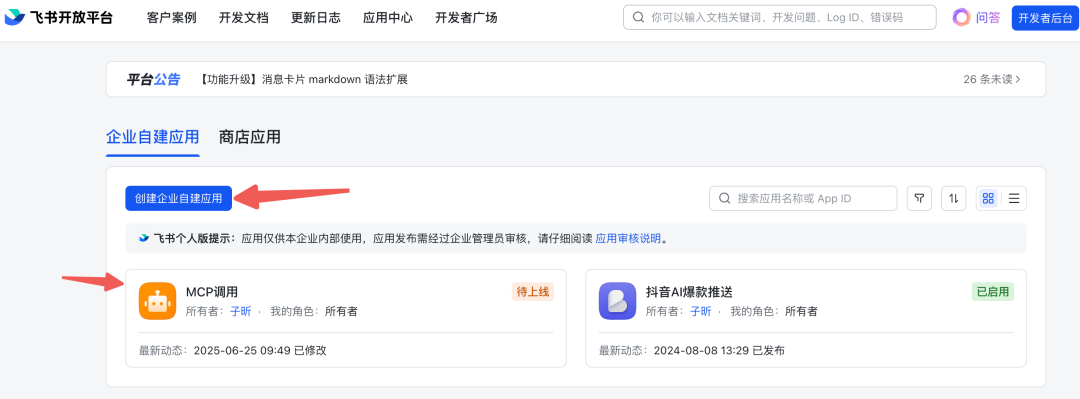Click the 问答 ring icon
This screenshot has width=1080, height=399.
962,18
